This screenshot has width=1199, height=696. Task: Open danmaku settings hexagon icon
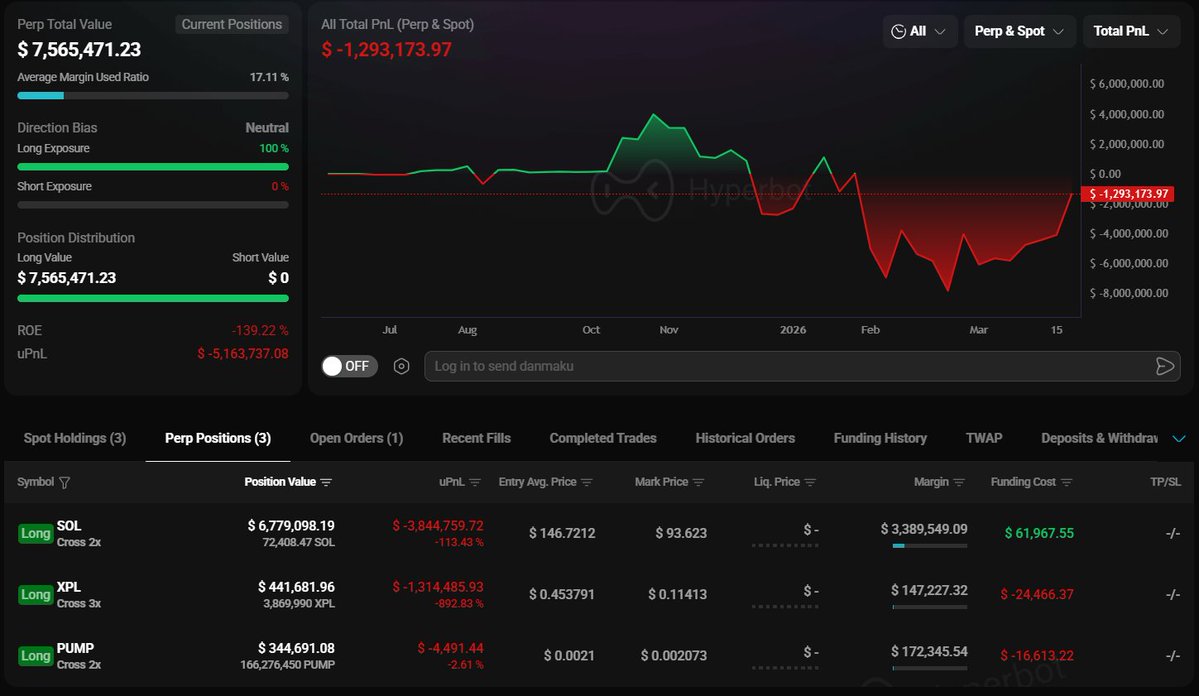(401, 366)
